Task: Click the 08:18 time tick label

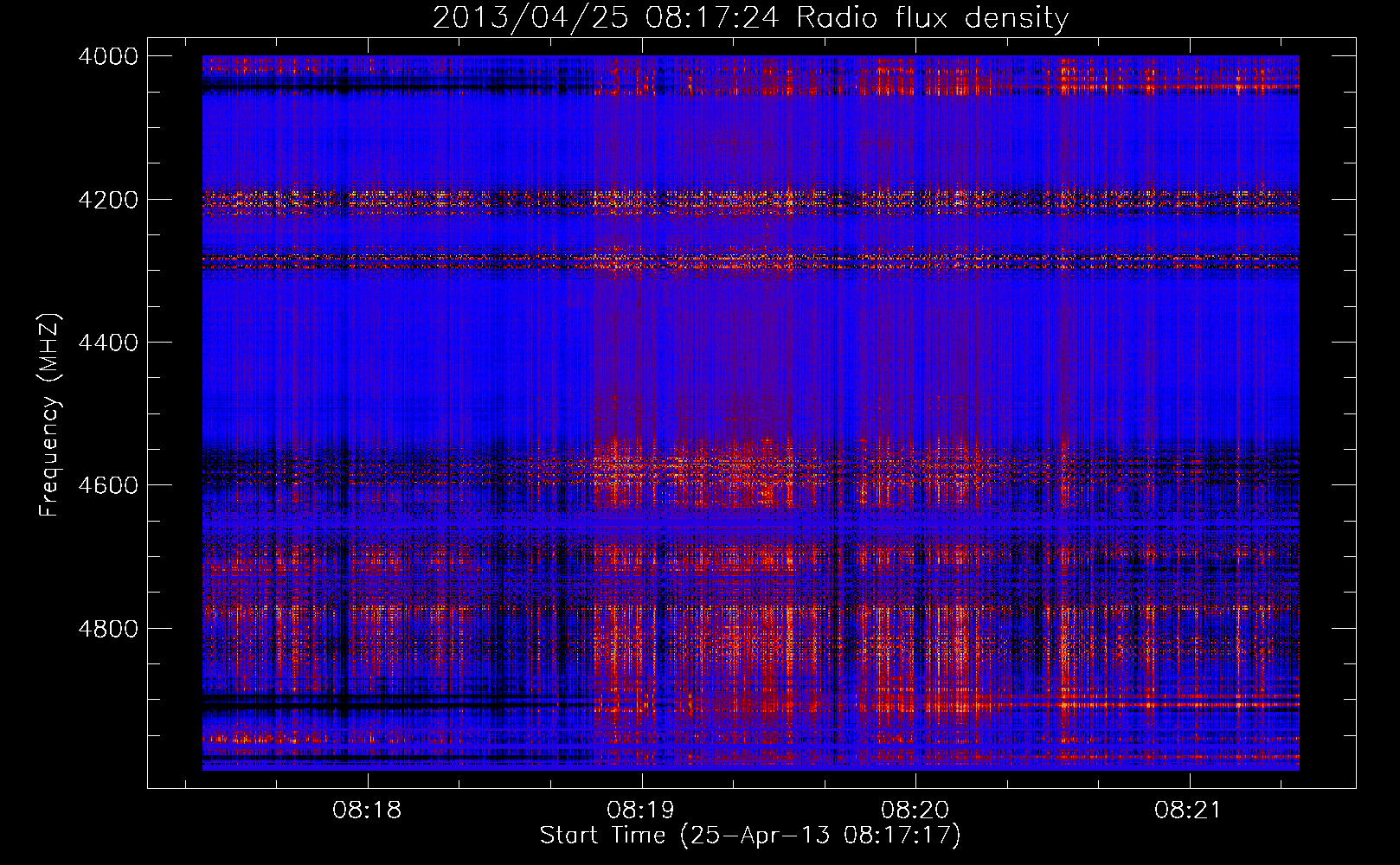Action: [367, 811]
